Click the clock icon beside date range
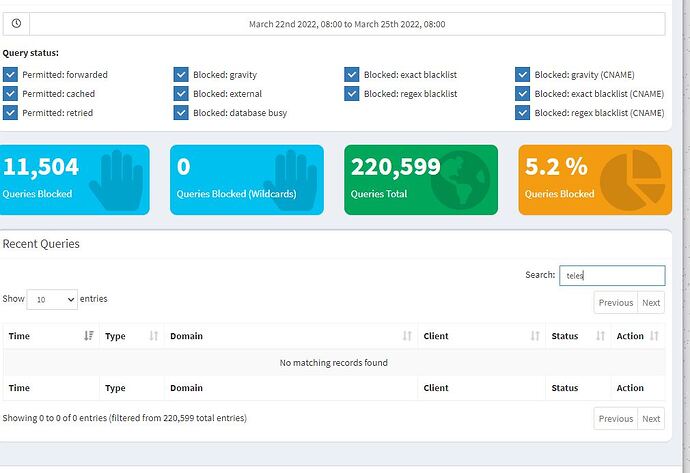The image size is (690, 473). [17, 24]
